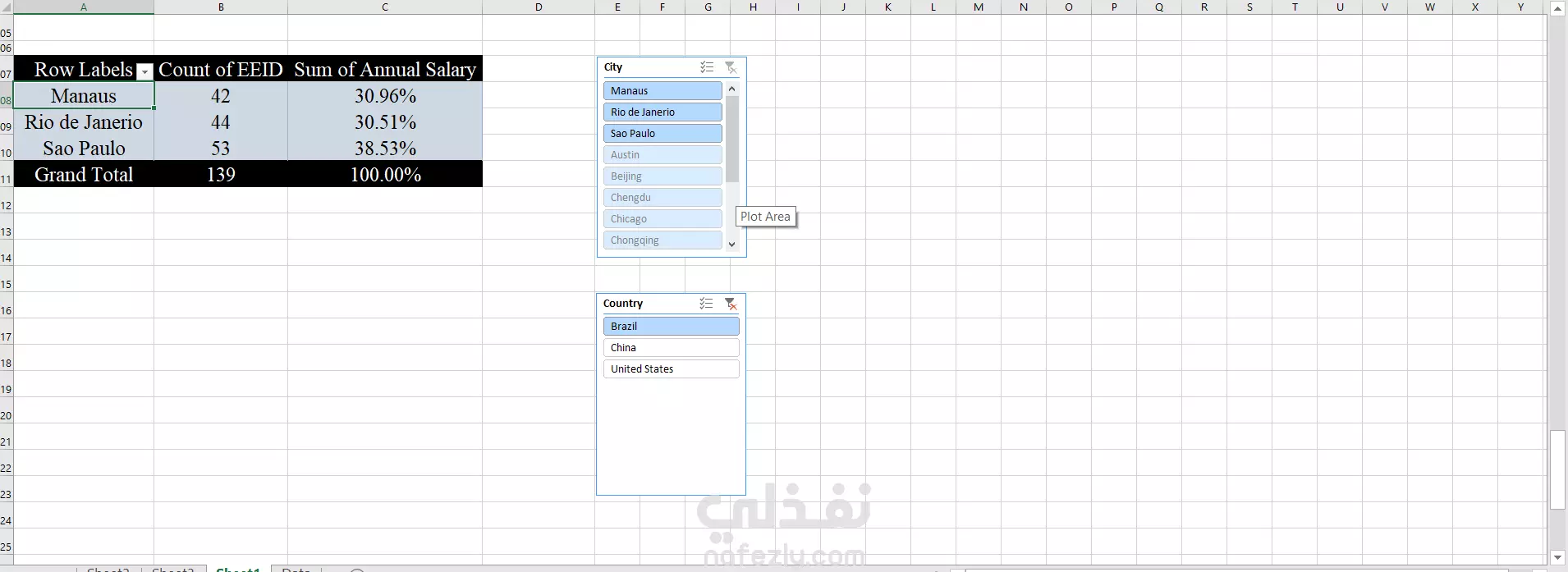Viewport: 1568px width, 572px height.
Task: Click the worksheet scroll-up arrow
Action: coord(1557,8)
